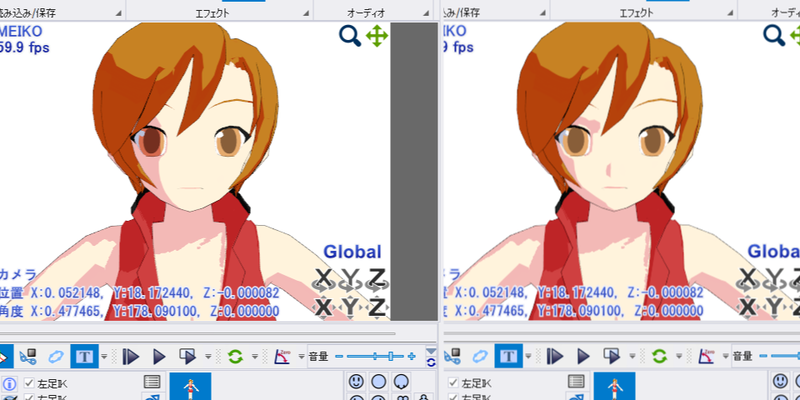Viewport: 800px width, 400px height.
Task: Open dropdown after play-in-window icon, left toolbar
Action: 208,356
